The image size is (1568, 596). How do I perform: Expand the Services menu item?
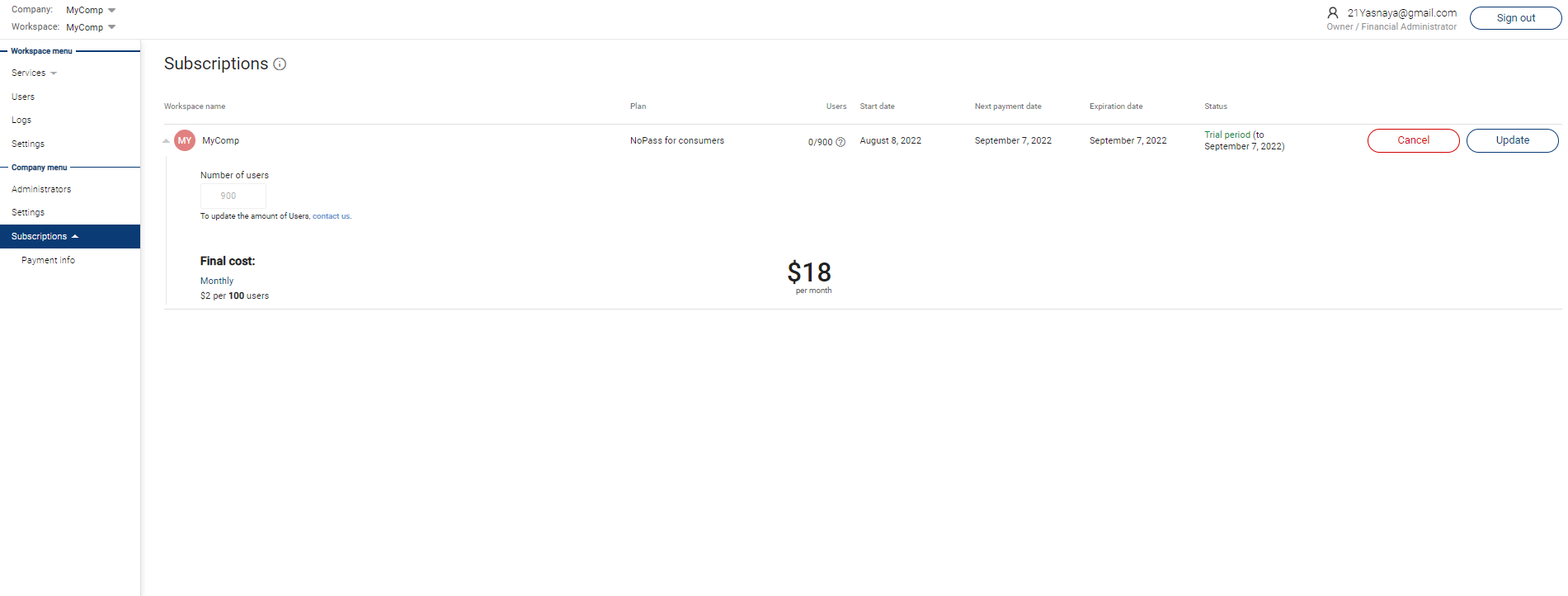34,73
